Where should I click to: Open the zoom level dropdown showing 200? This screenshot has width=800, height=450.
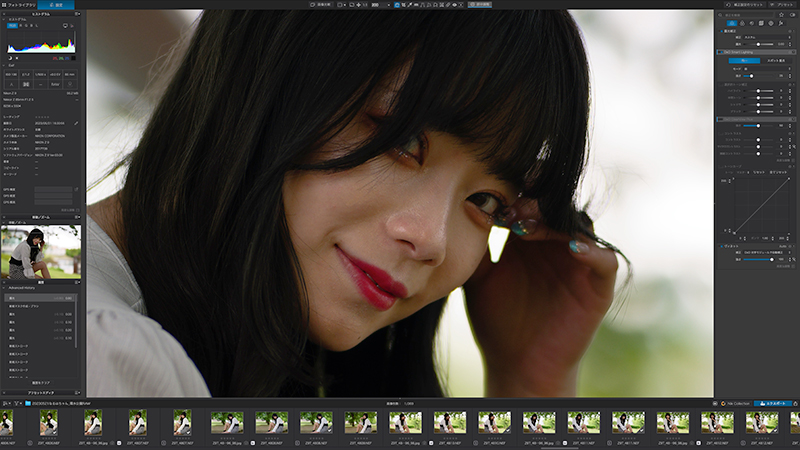click(x=381, y=5)
